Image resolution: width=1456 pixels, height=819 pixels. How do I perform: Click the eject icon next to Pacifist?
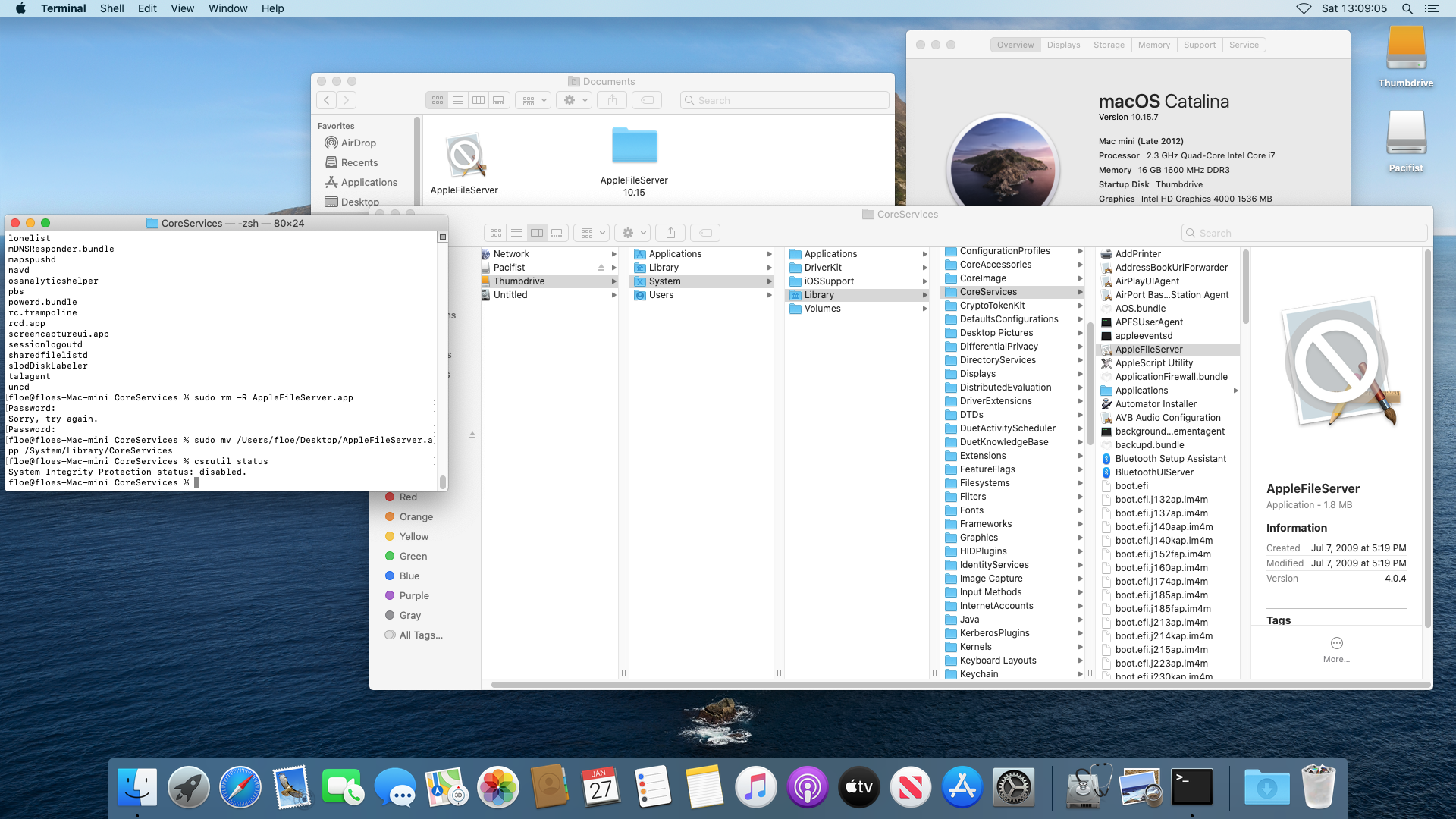click(601, 268)
